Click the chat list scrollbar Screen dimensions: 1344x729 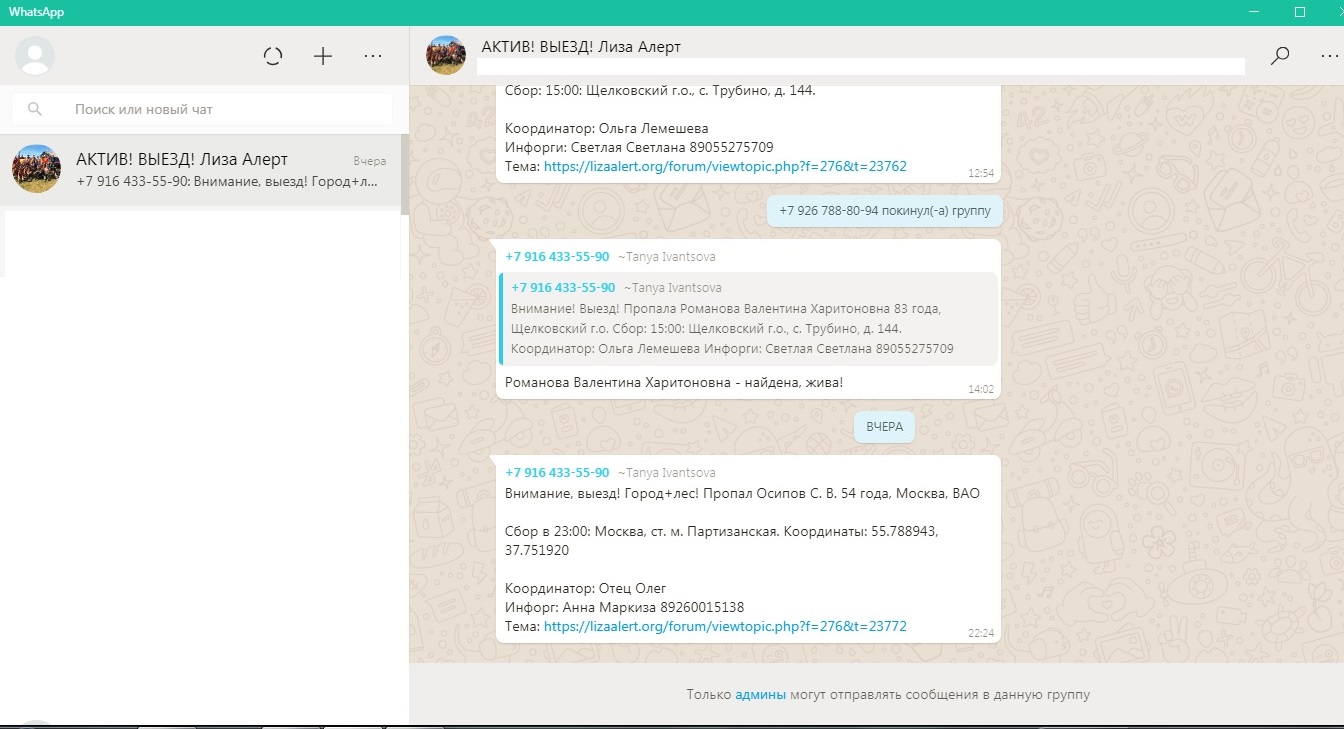pyautogui.click(x=405, y=175)
